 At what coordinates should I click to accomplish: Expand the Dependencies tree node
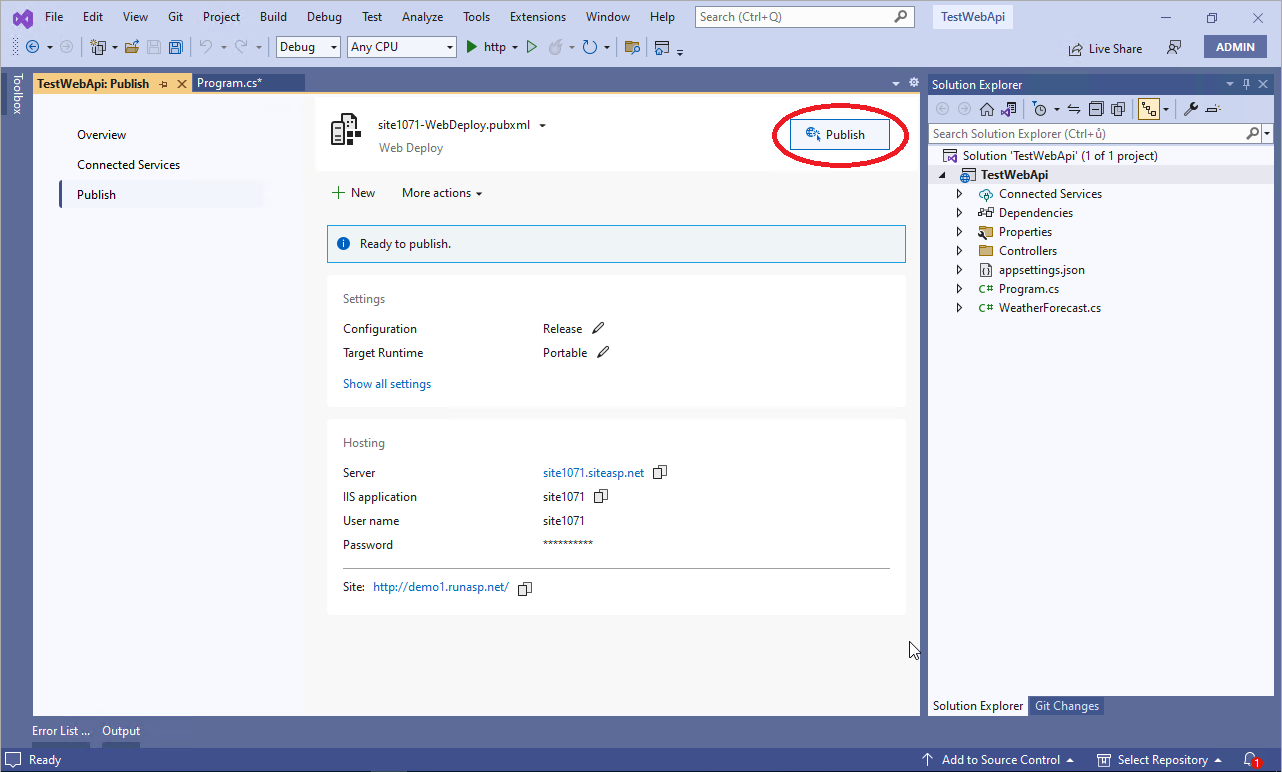click(959, 213)
